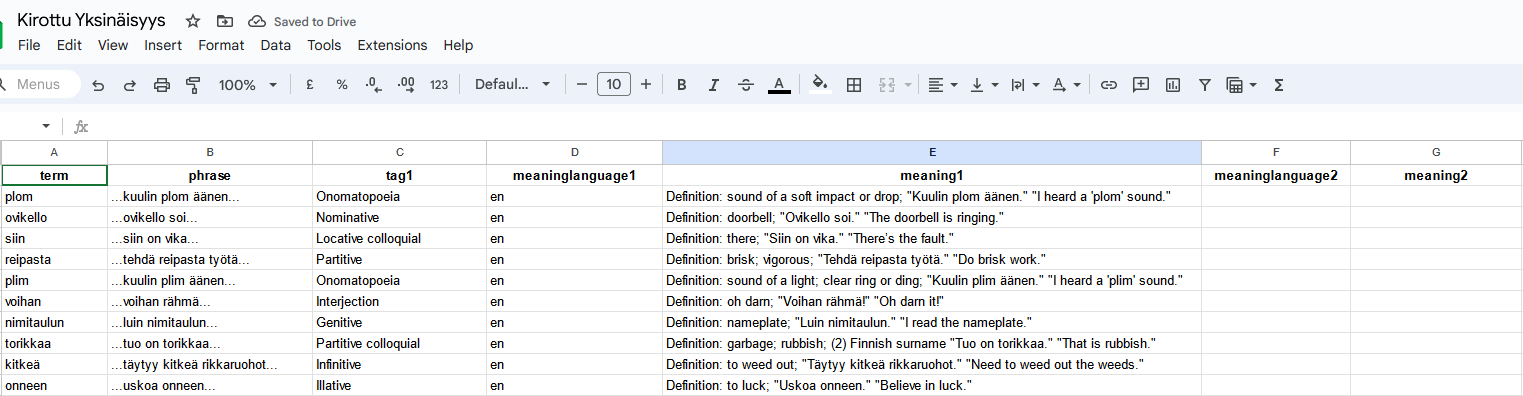This screenshot has width=1523, height=396.
Task: Open the Default font dropdown
Action: tap(513, 85)
